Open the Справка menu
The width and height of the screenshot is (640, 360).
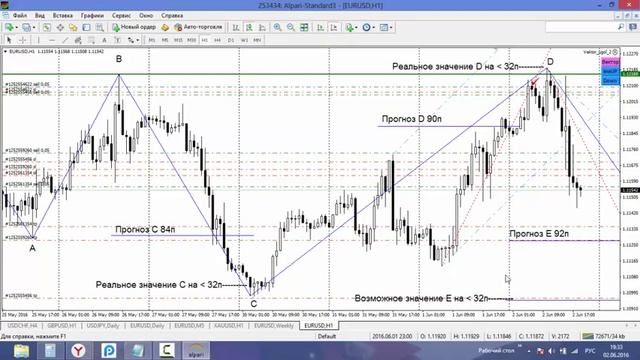(172, 16)
